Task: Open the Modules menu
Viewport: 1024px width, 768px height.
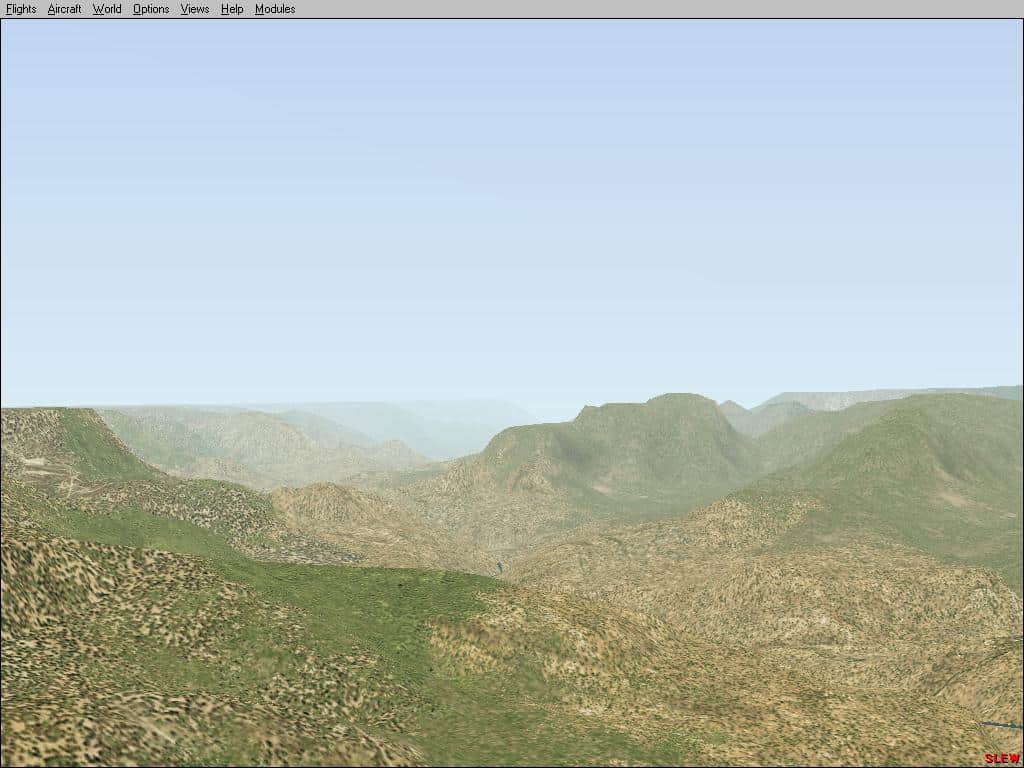Action: click(275, 9)
